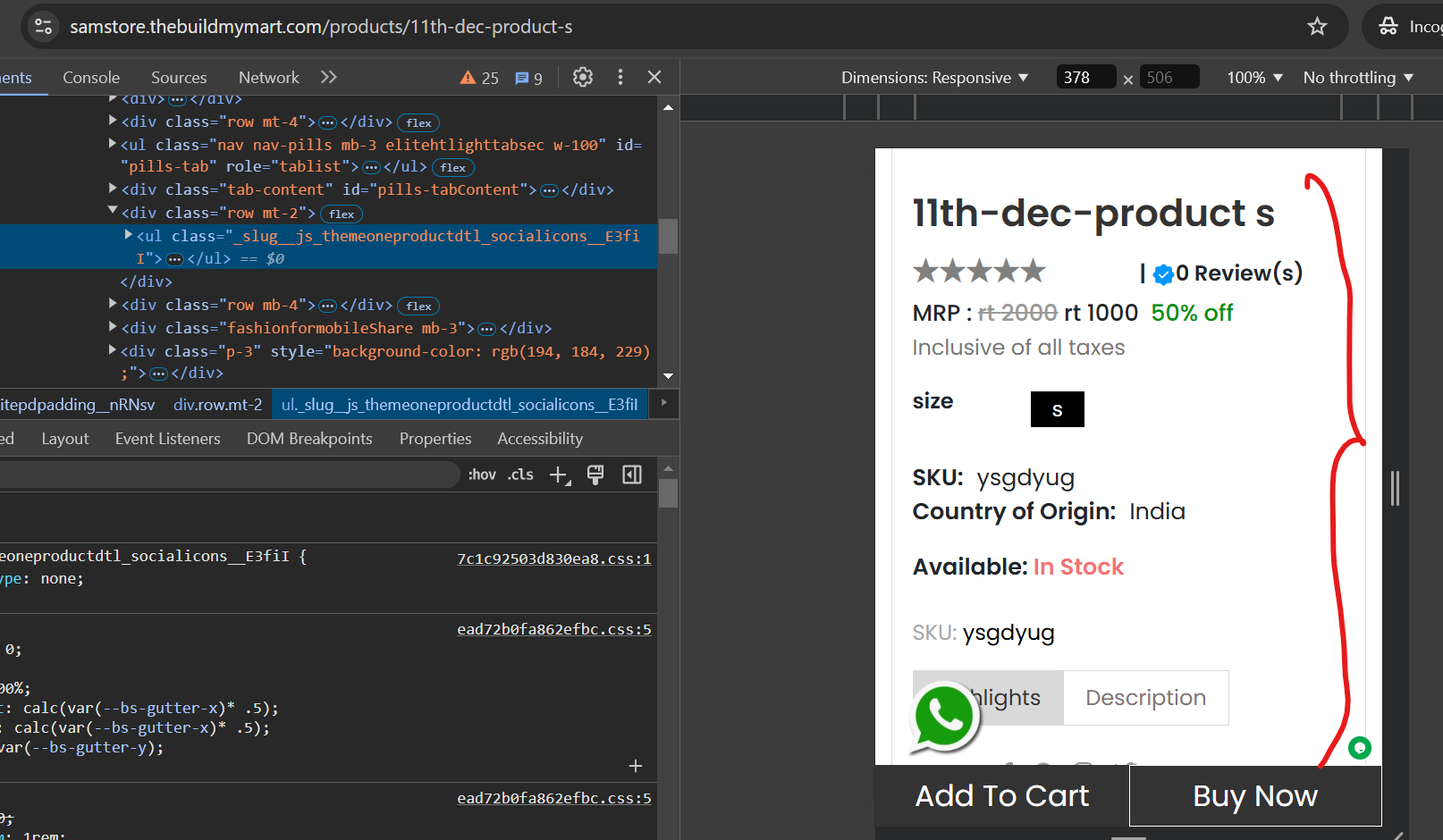Screen dimensions: 1443x840
Task: Expand div row mt-4 node above nav-pills
Action: [x=113, y=121]
